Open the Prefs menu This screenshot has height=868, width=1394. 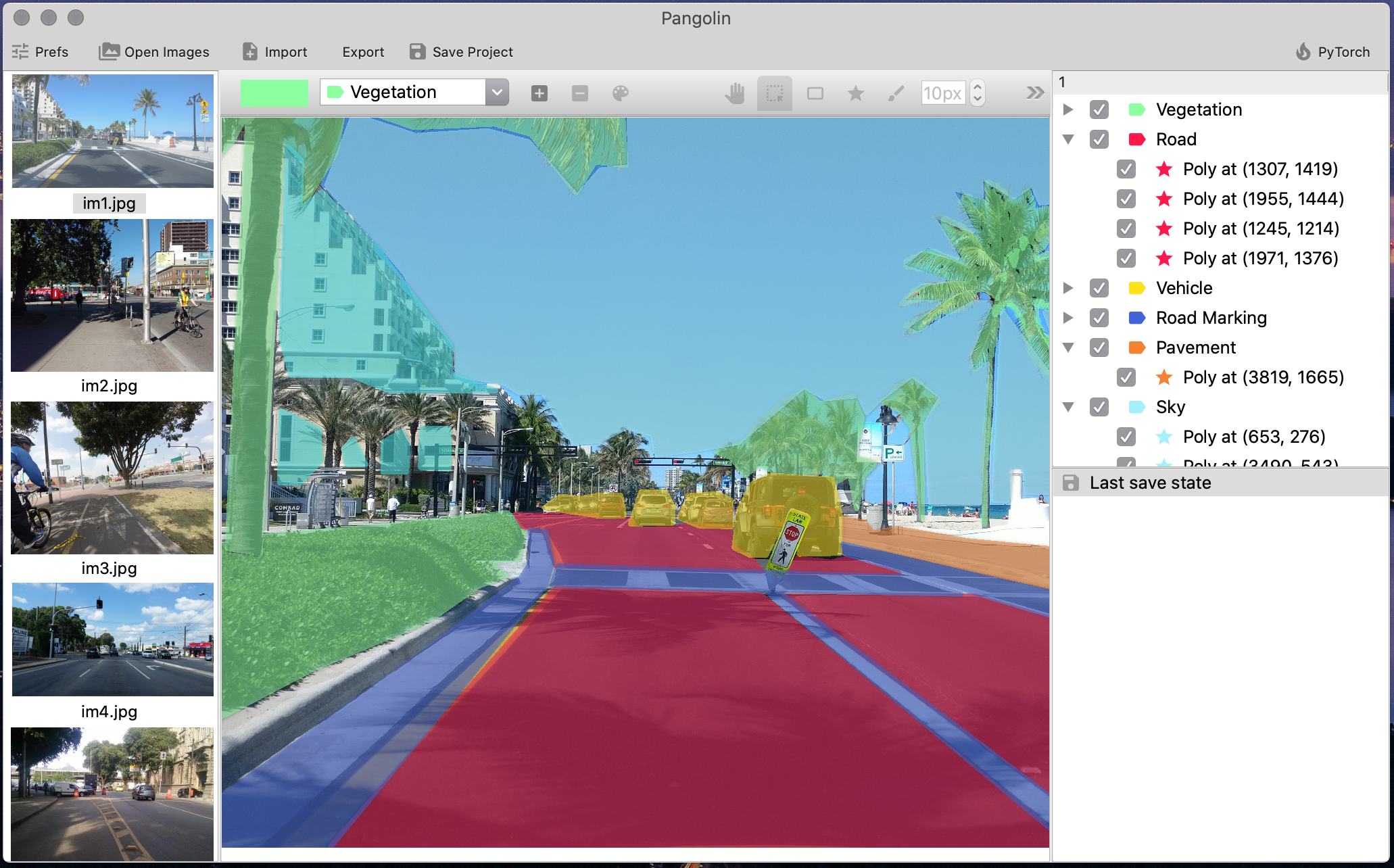click(41, 52)
